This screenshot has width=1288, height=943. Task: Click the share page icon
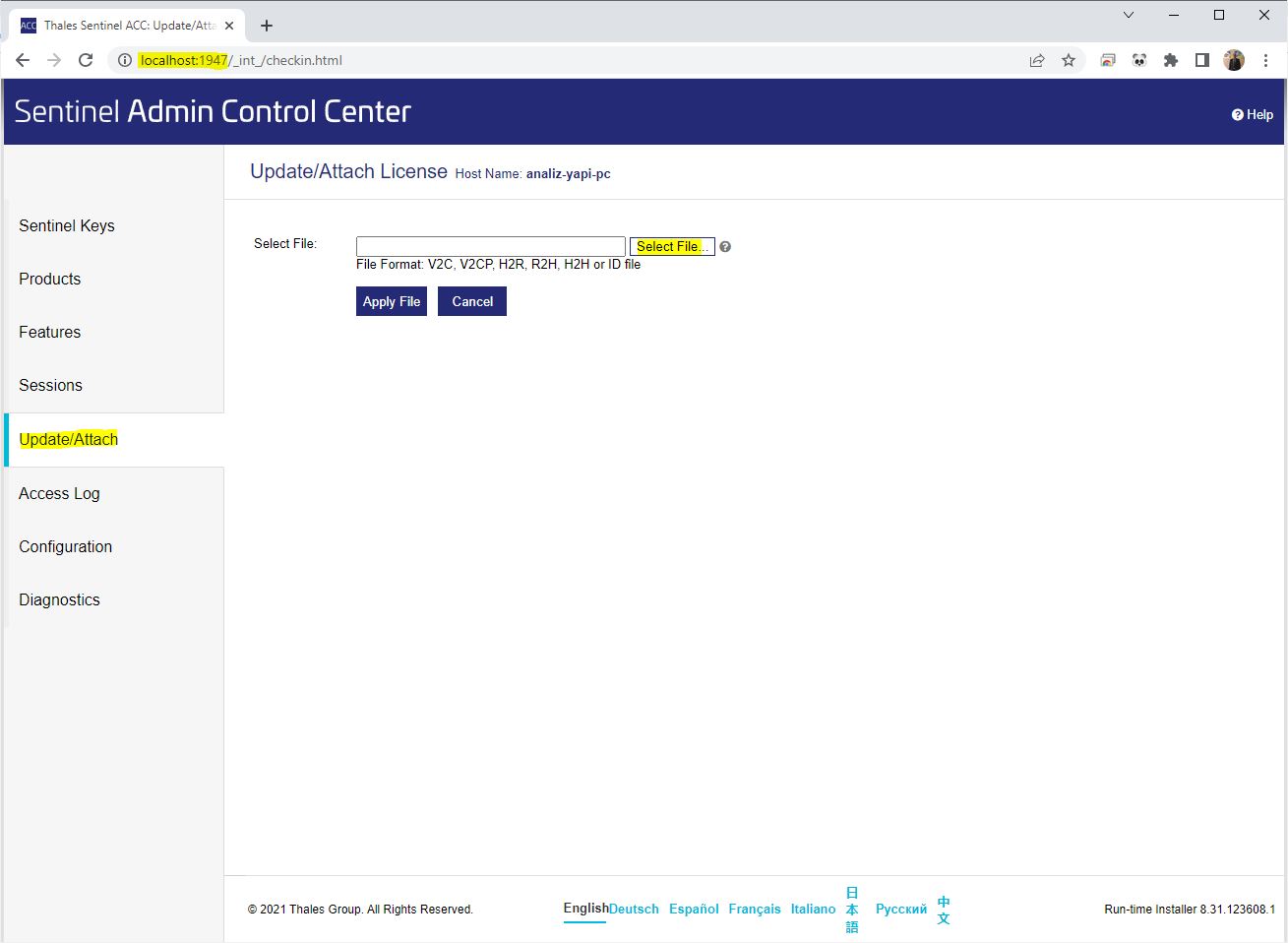coord(1037,60)
